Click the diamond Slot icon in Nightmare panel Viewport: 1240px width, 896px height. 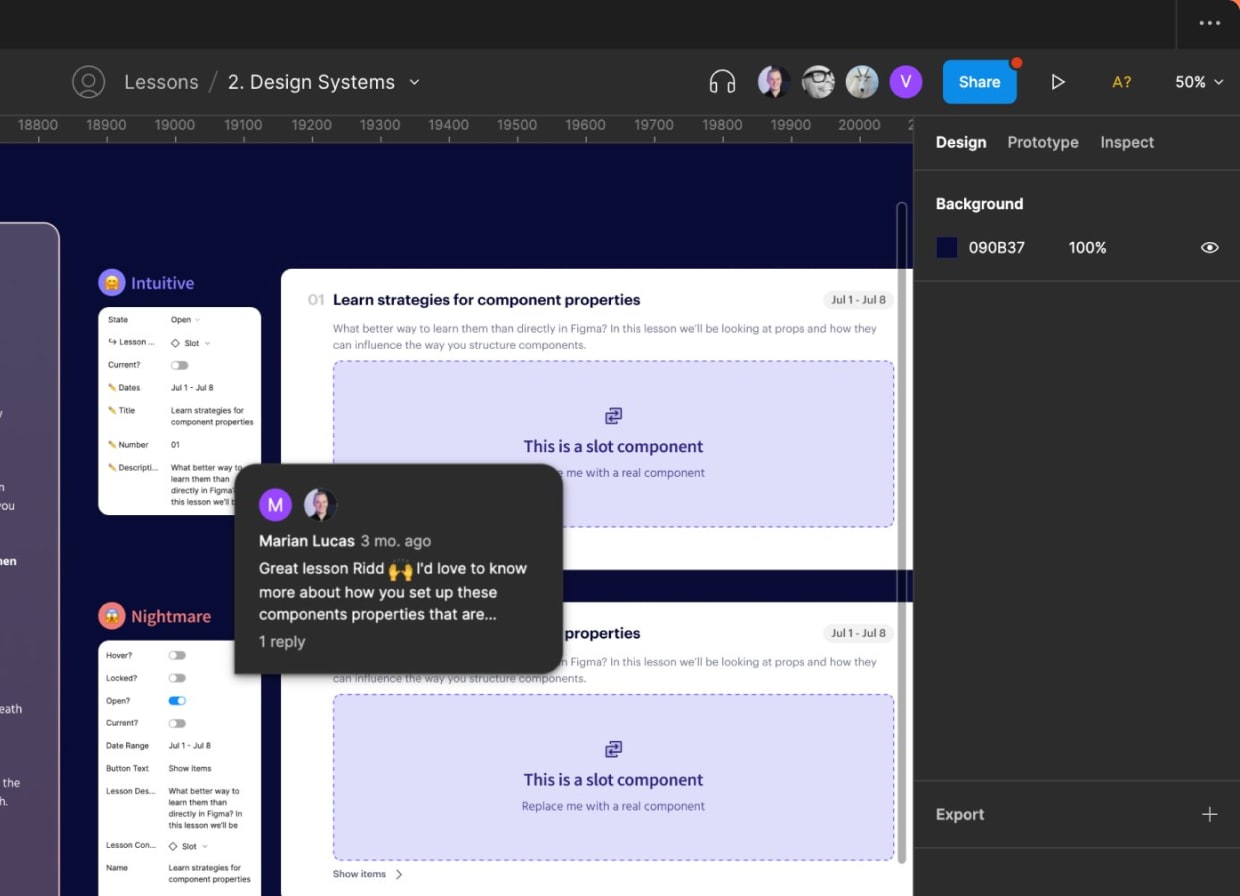tap(173, 846)
